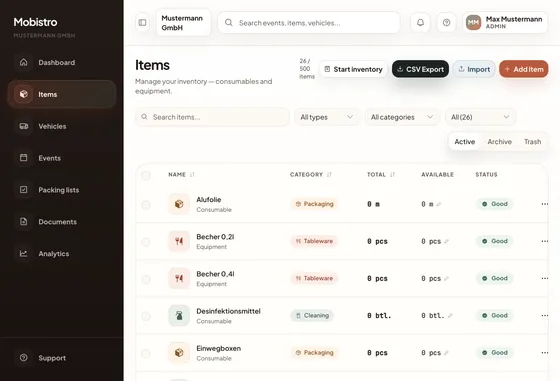Switch to the Trash tab

[x=532, y=142]
